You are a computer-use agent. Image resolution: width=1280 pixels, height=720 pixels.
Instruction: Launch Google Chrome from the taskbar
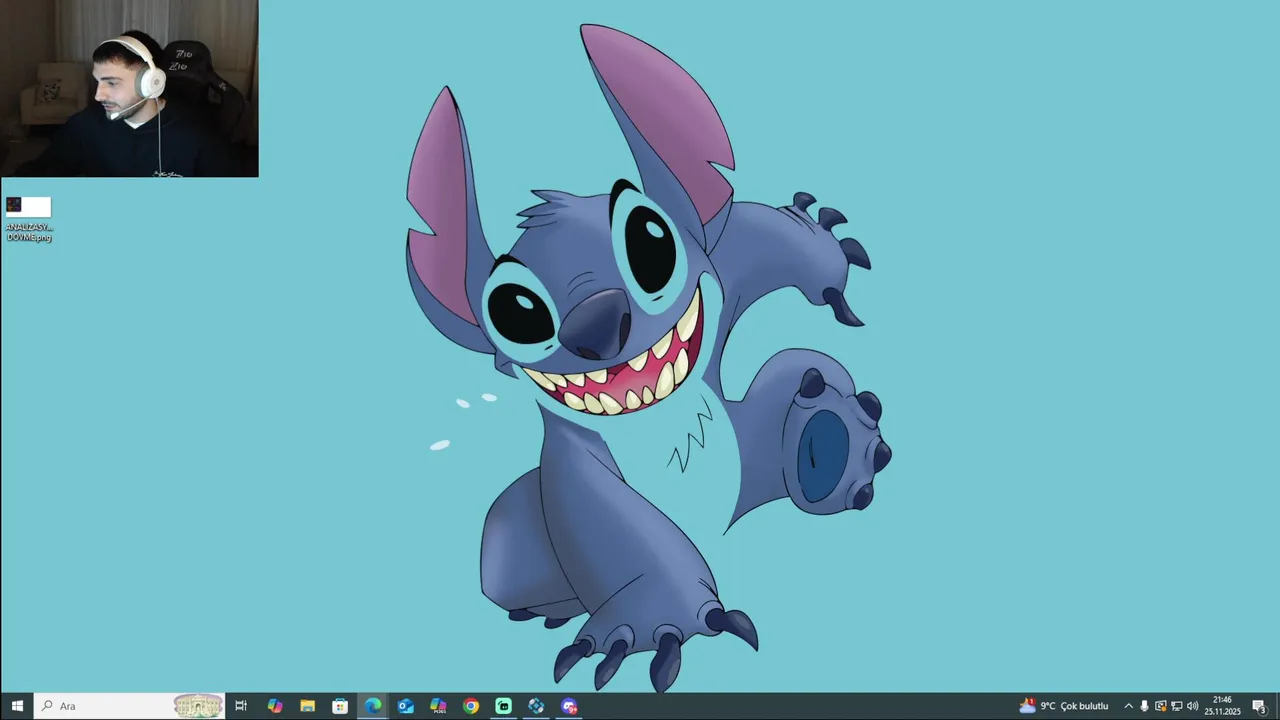[471, 706]
